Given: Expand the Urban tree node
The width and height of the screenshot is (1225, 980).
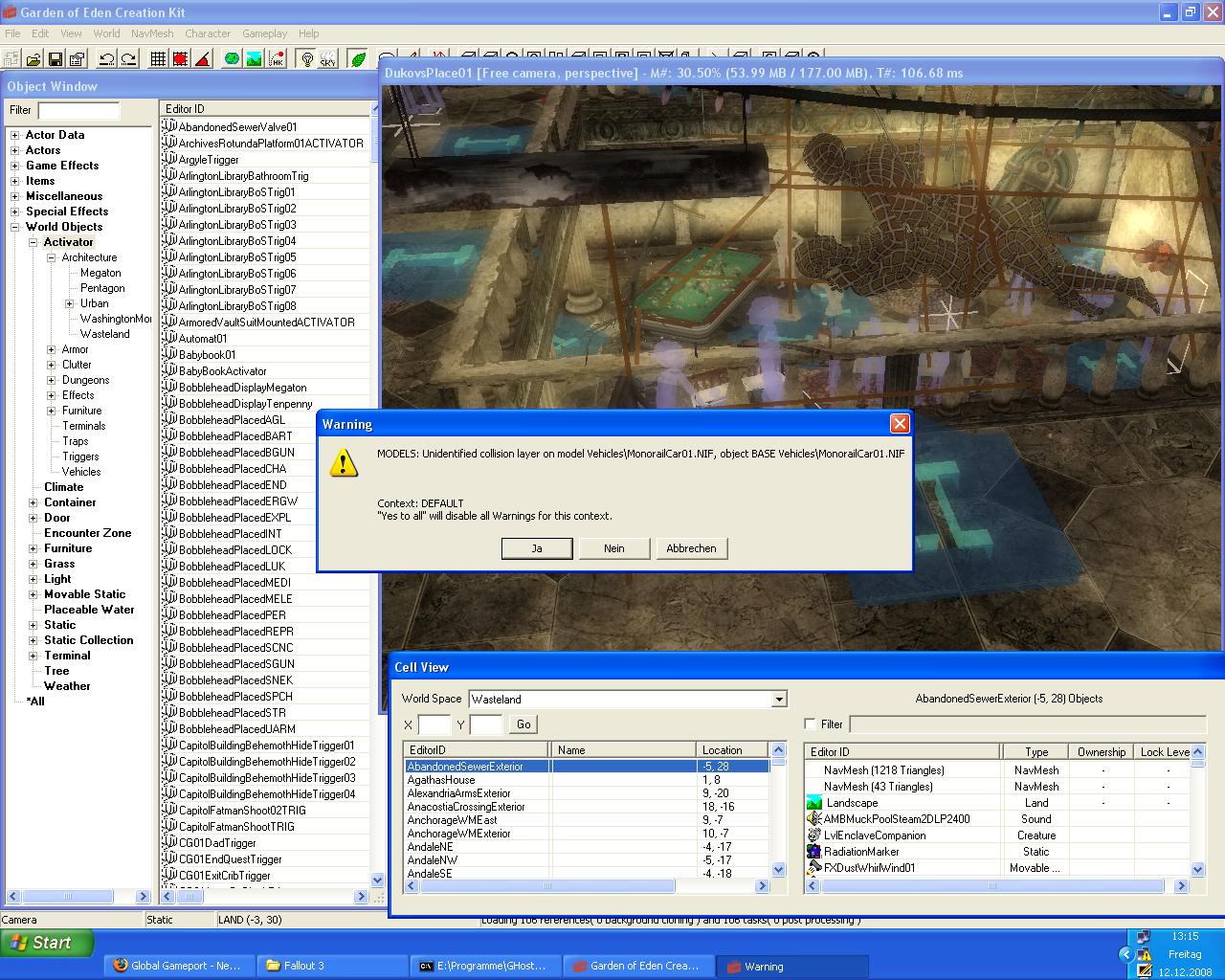Looking at the screenshot, I should click(70, 303).
